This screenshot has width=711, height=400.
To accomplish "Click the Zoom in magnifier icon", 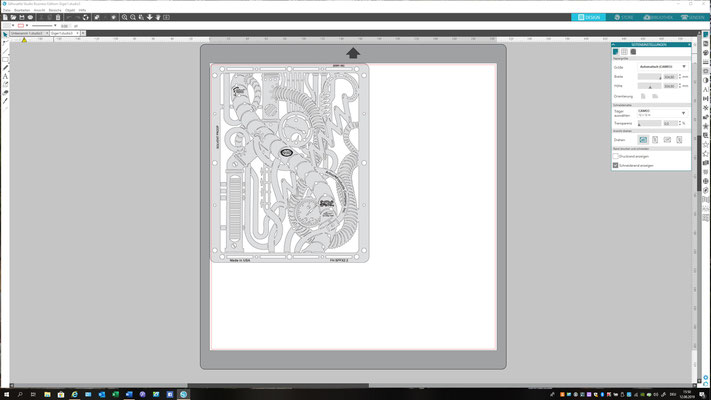I will [x=124, y=17].
